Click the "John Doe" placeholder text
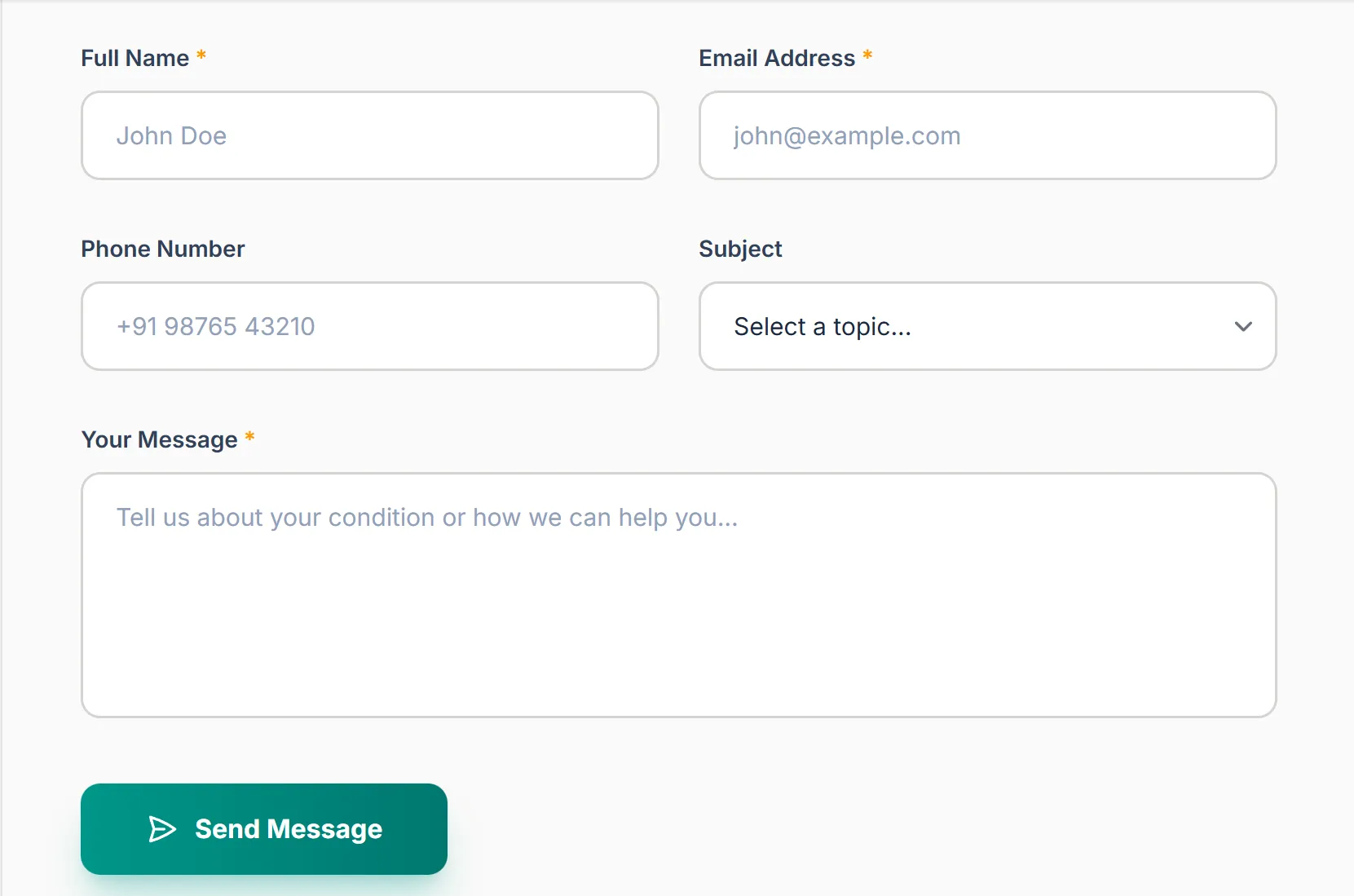 [171, 136]
